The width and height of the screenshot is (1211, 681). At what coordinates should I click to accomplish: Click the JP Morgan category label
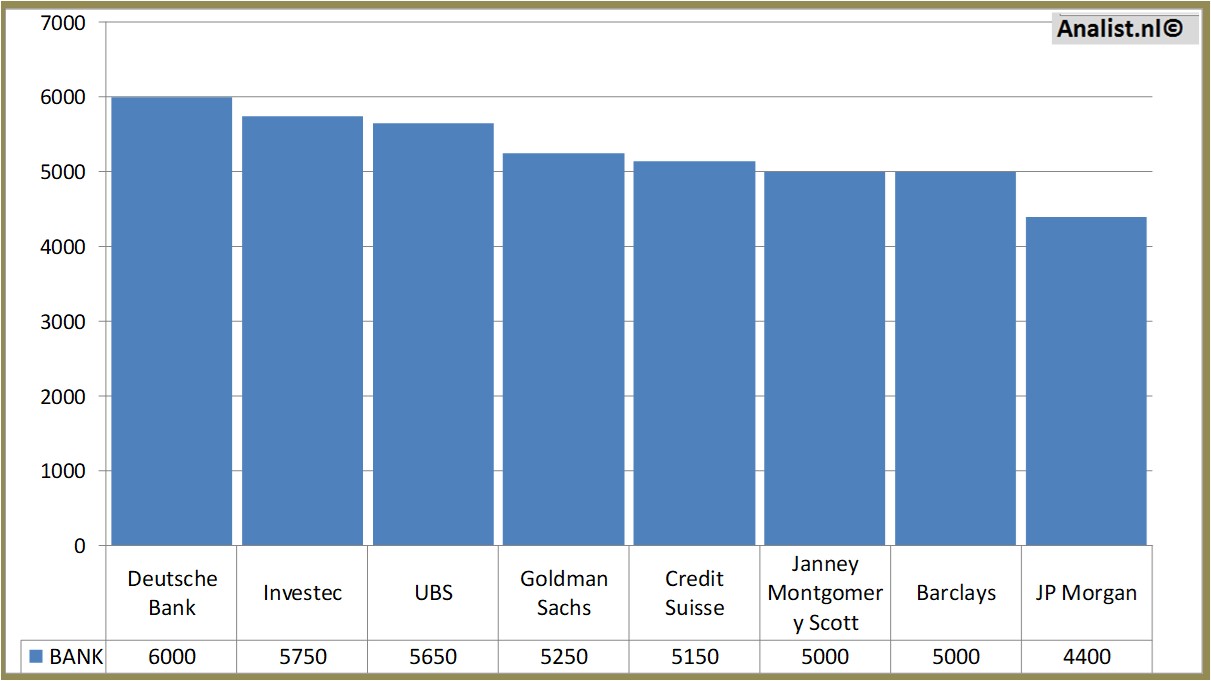pos(1086,593)
